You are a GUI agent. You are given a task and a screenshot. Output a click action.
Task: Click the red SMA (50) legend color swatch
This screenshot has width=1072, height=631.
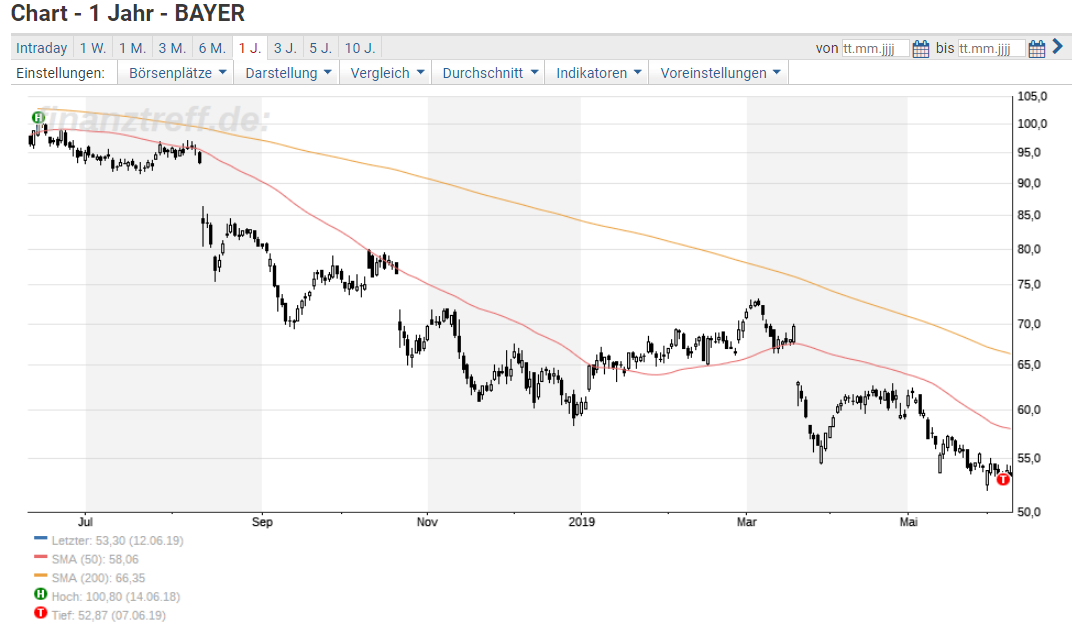coord(40,557)
